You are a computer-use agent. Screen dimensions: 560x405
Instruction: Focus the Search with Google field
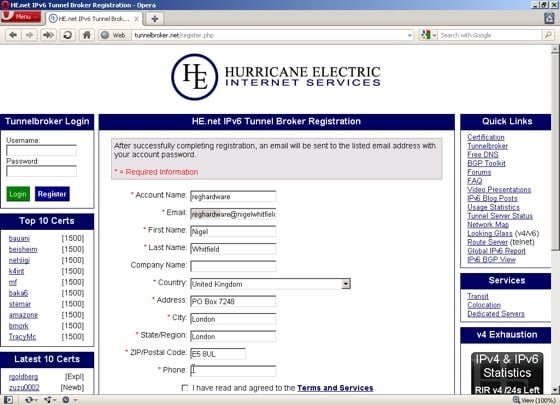[x=489, y=35]
